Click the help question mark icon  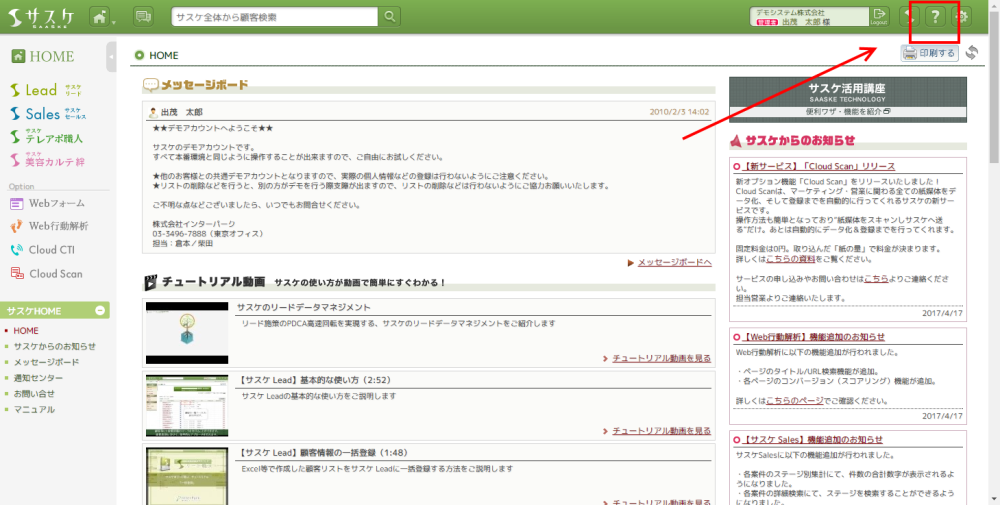[935, 17]
